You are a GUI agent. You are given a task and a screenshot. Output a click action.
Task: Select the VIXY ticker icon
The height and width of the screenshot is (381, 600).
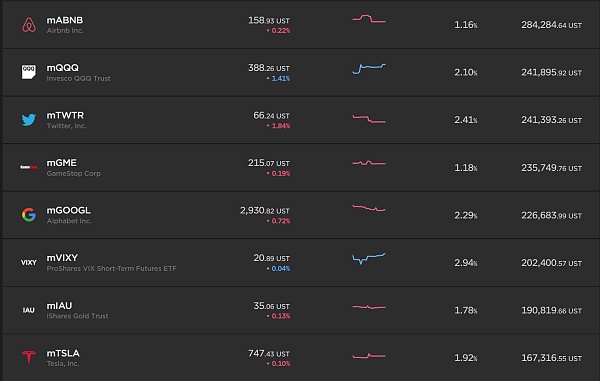29,262
